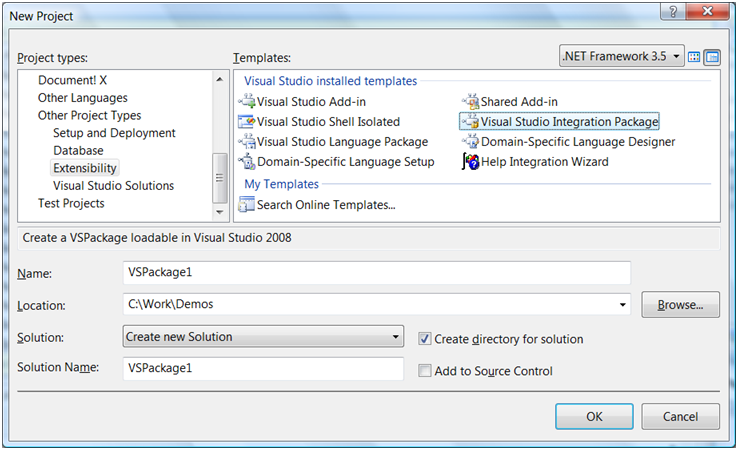Toggle Create directory for solution checkbox
Screen dimensions: 738x450
pyautogui.click(x=425, y=338)
